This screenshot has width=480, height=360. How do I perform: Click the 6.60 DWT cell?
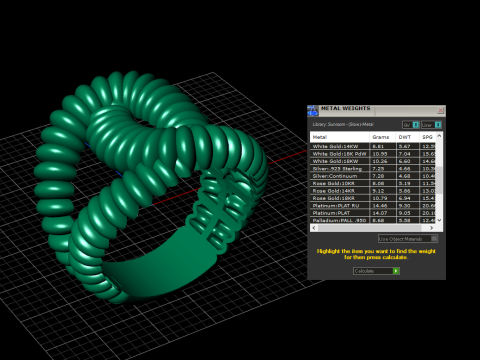[x=408, y=161]
